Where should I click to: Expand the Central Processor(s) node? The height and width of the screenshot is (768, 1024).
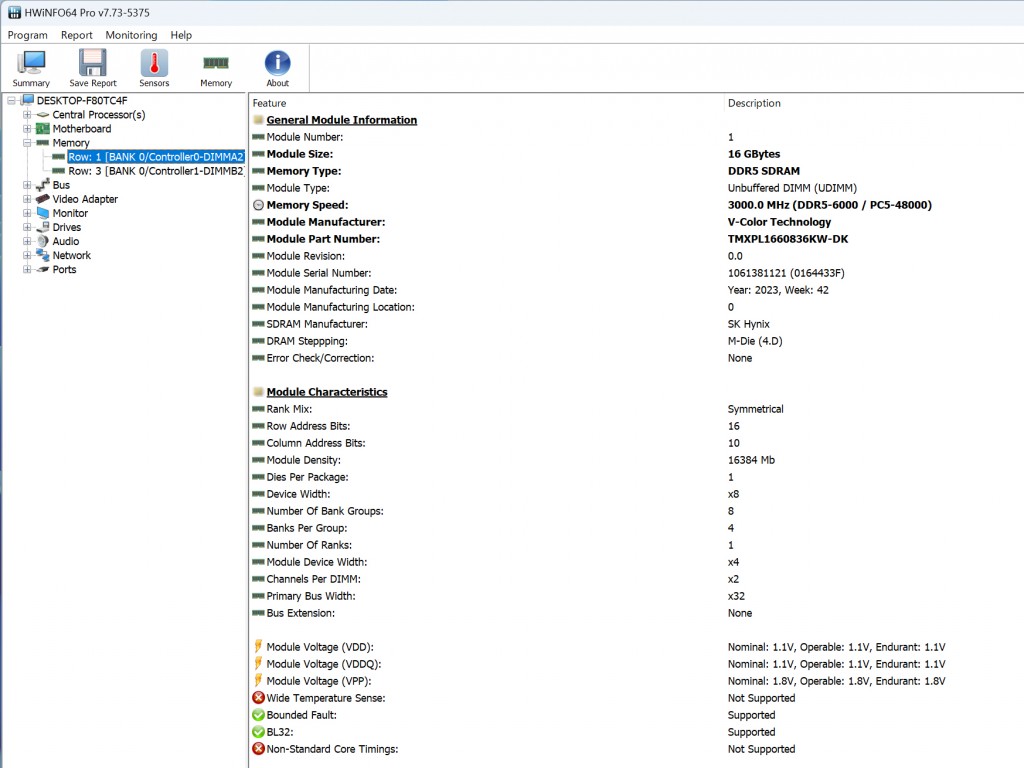coord(28,115)
